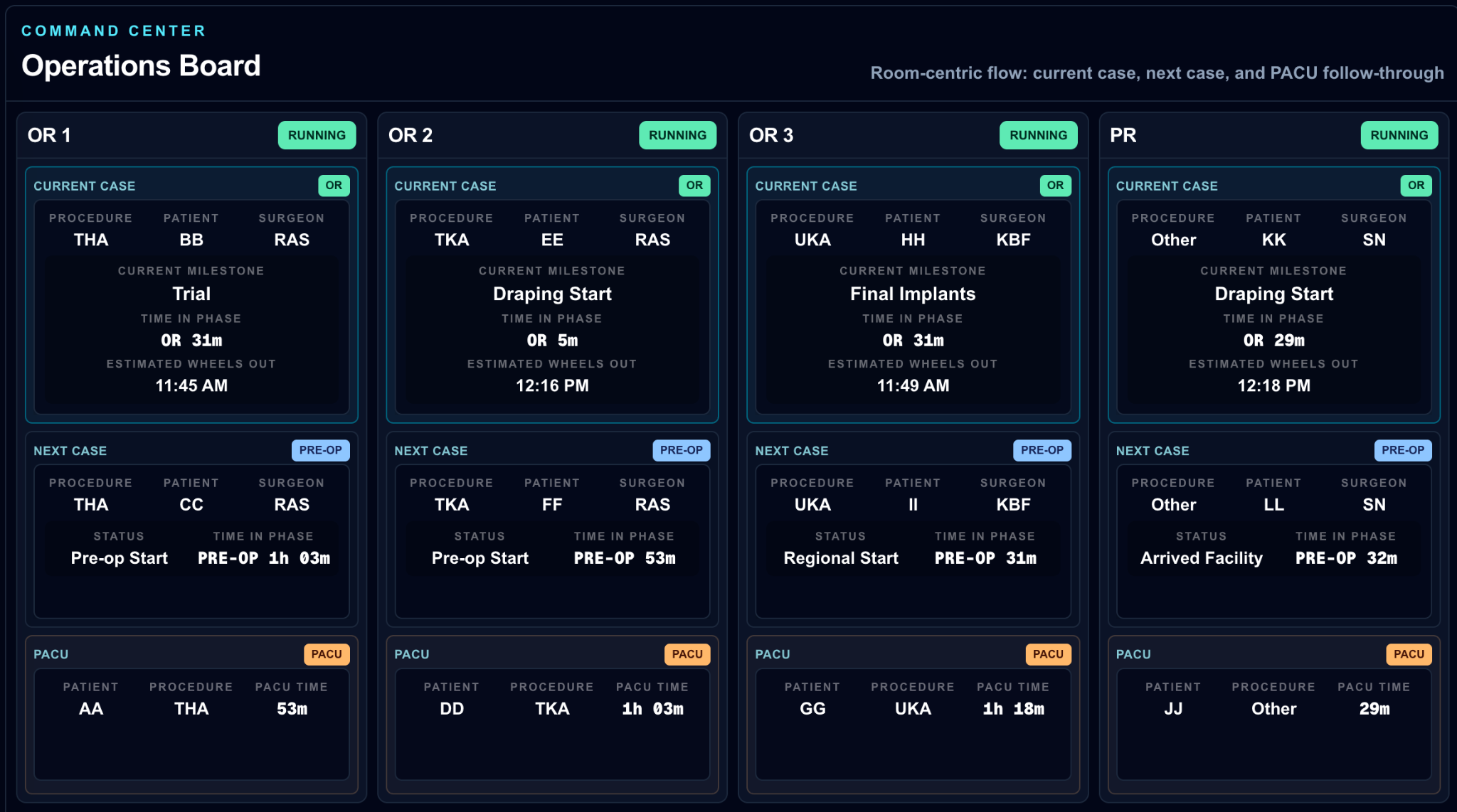Image resolution: width=1457 pixels, height=812 pixels.
Task: Click the orange PACU tag in OR 3 column
Action: 1048,654
